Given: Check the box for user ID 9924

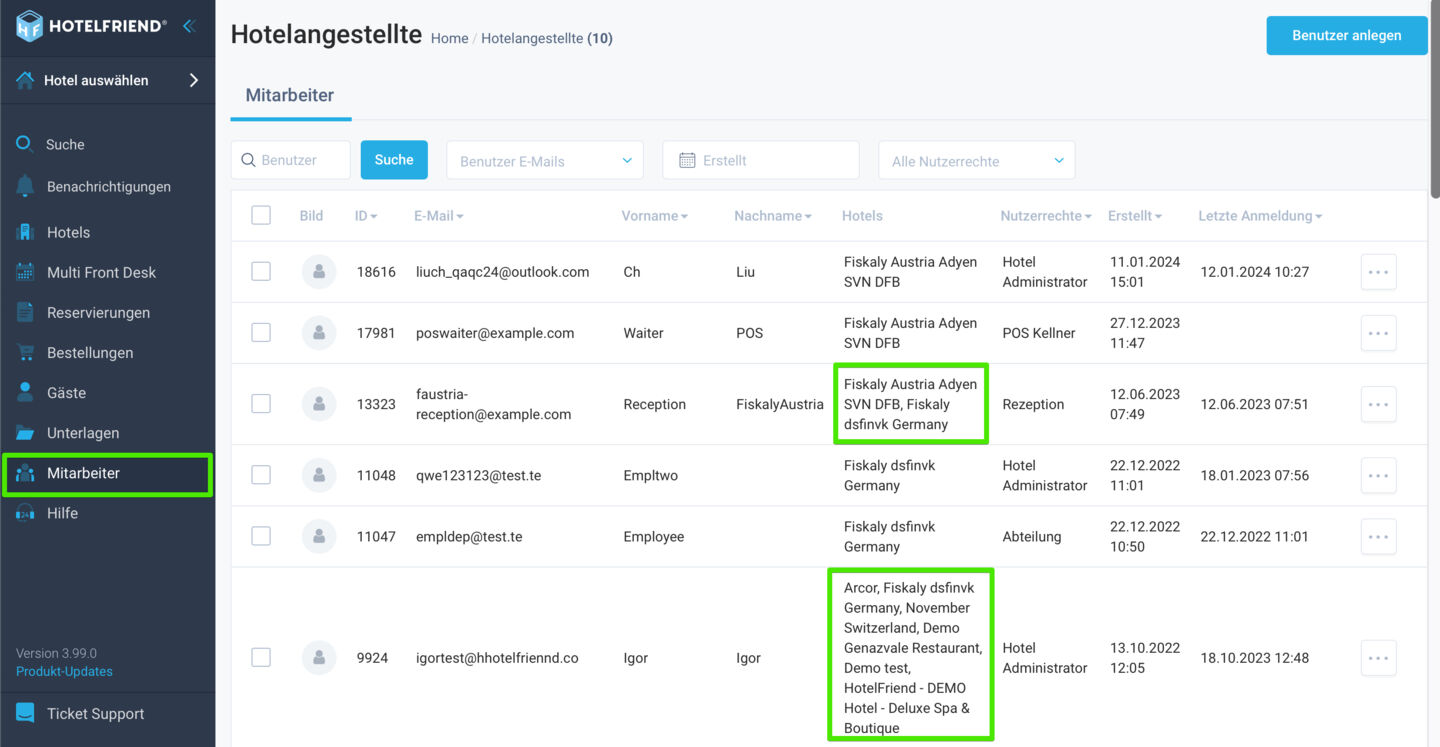Looking at the screenshot, I should click(261, 658).
